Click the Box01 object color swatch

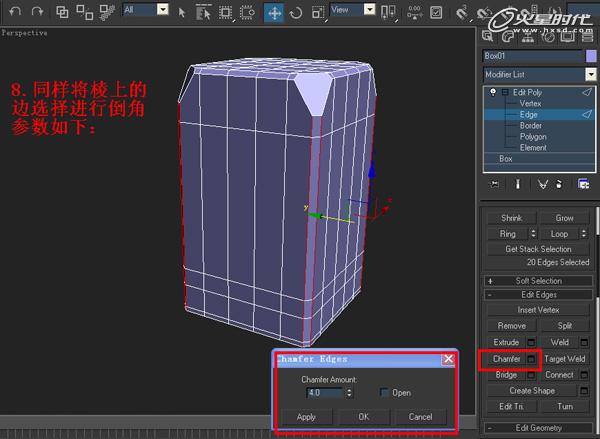click(x=591, y=56)
